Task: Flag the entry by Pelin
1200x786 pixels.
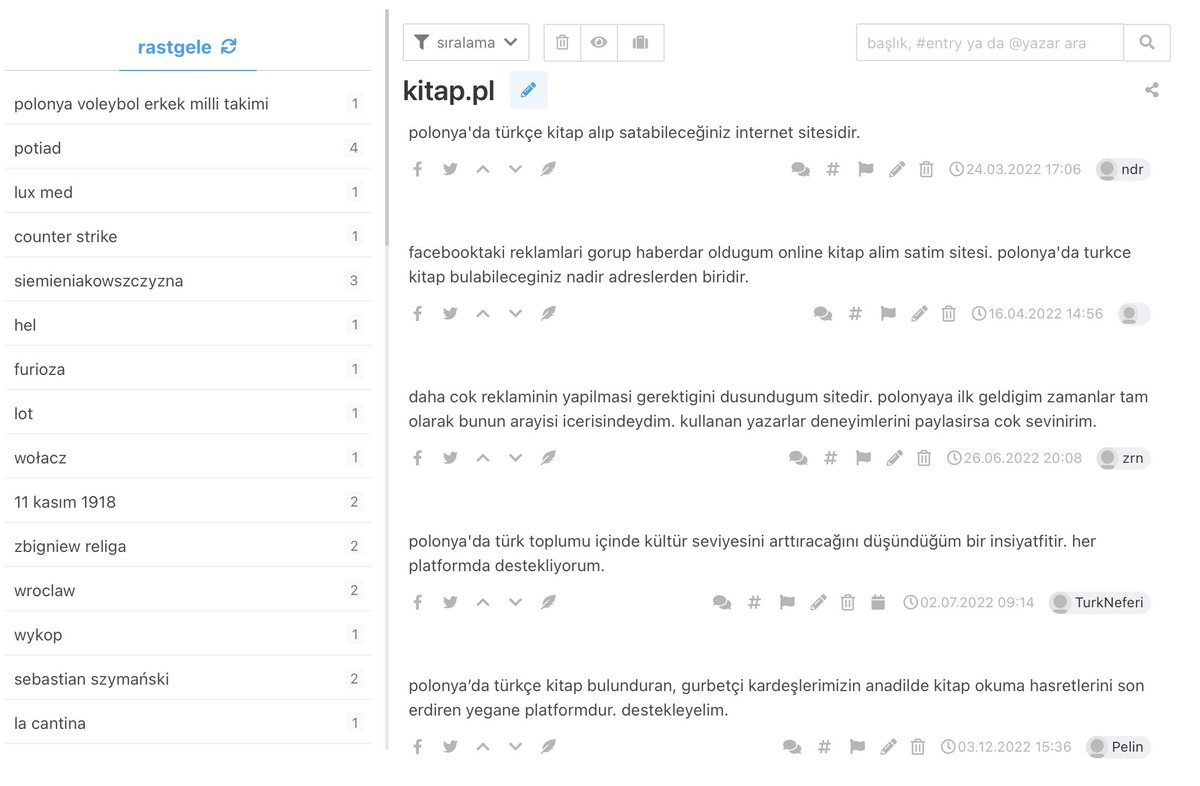Action: [857, 747]
